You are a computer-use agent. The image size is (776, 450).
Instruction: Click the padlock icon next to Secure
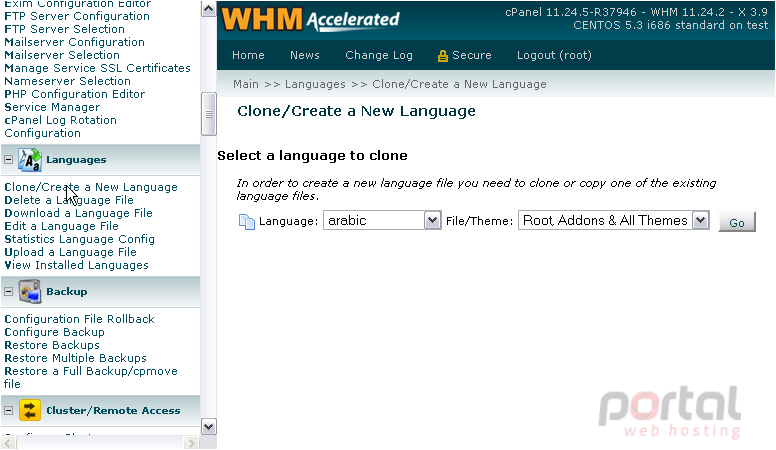(442, 56)
